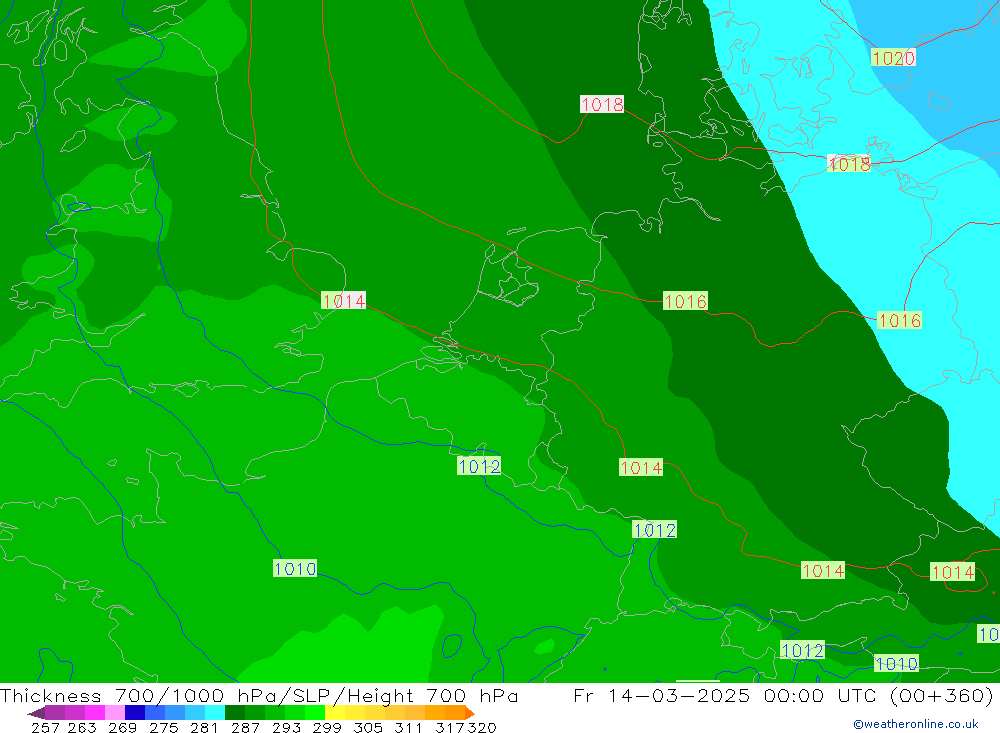
Task: Click the 1018 label on the cyan band
Action: [849, 164]
